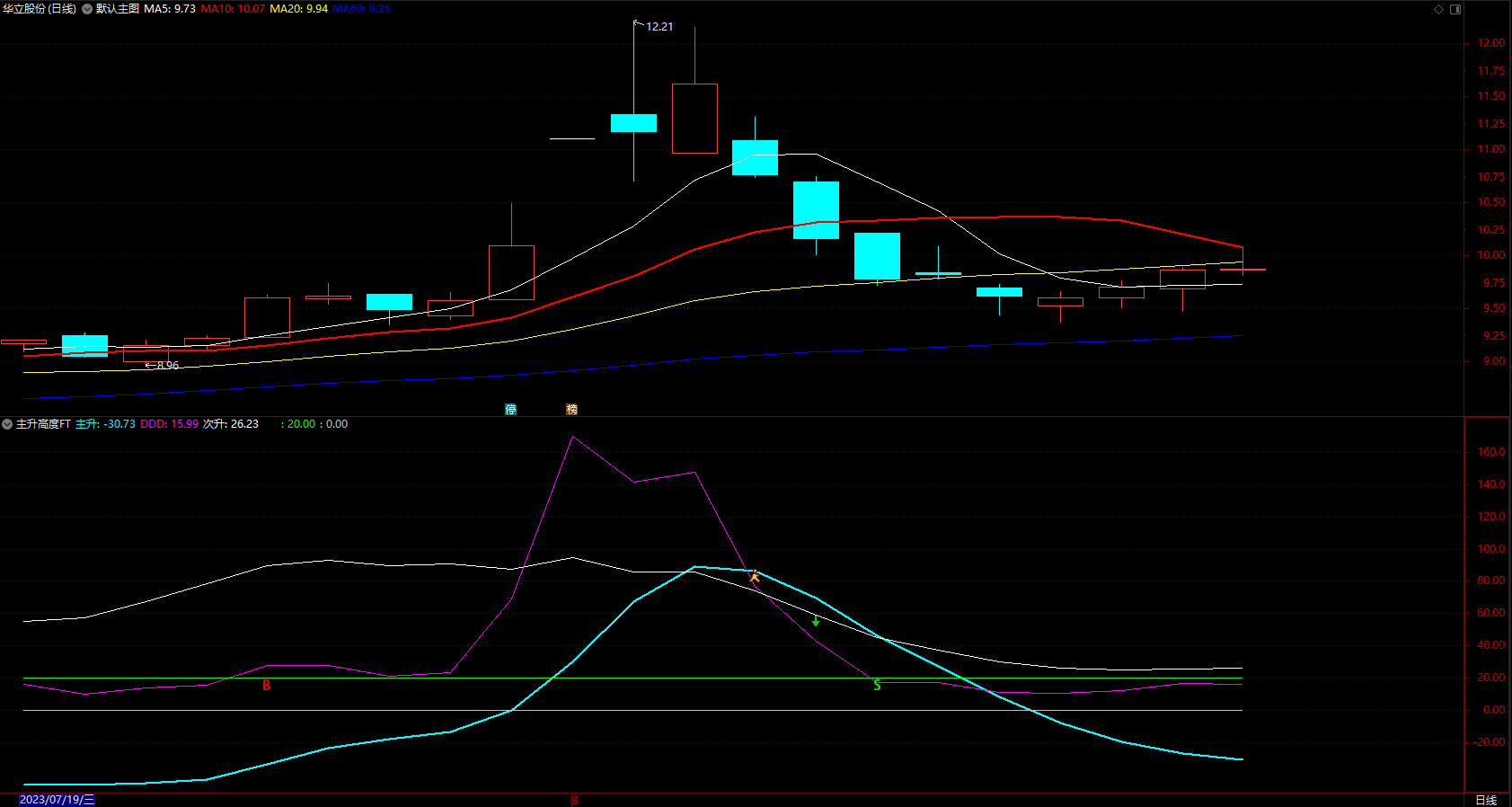
Task: Click the 2023/07/19/三 date marker
Action: click(x=57, y=800)
